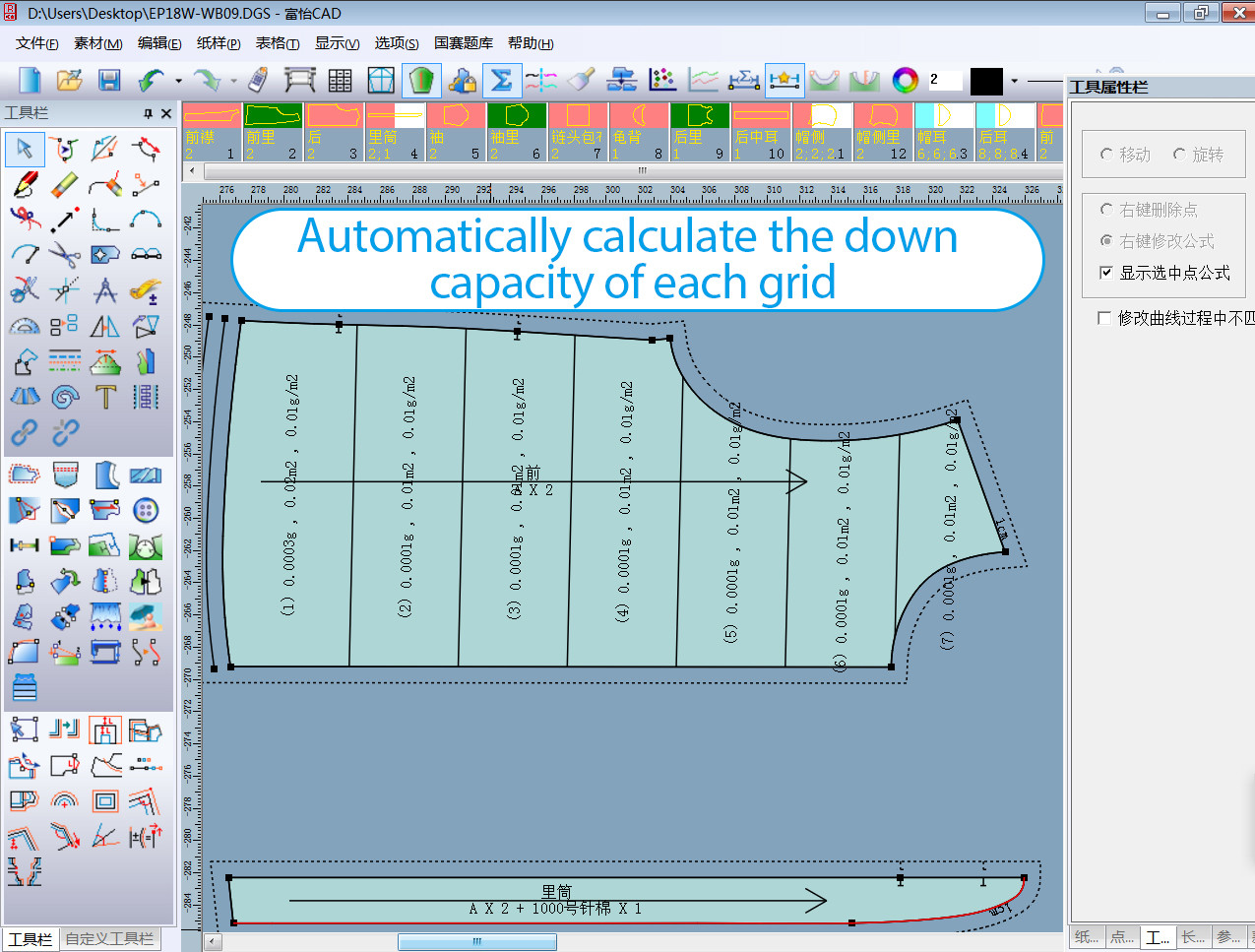1255x952 pixels.
Task: Switch to the 自定义工具栏 tab
Action: [108, 938]
